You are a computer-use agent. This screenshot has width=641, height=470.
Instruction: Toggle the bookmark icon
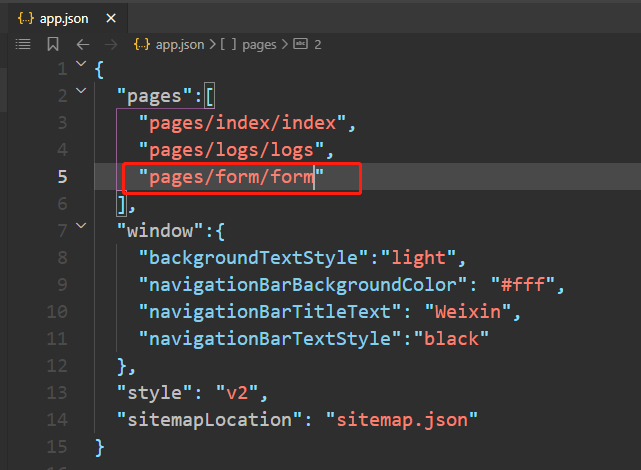pyautogui.click(x=53, y=44)
